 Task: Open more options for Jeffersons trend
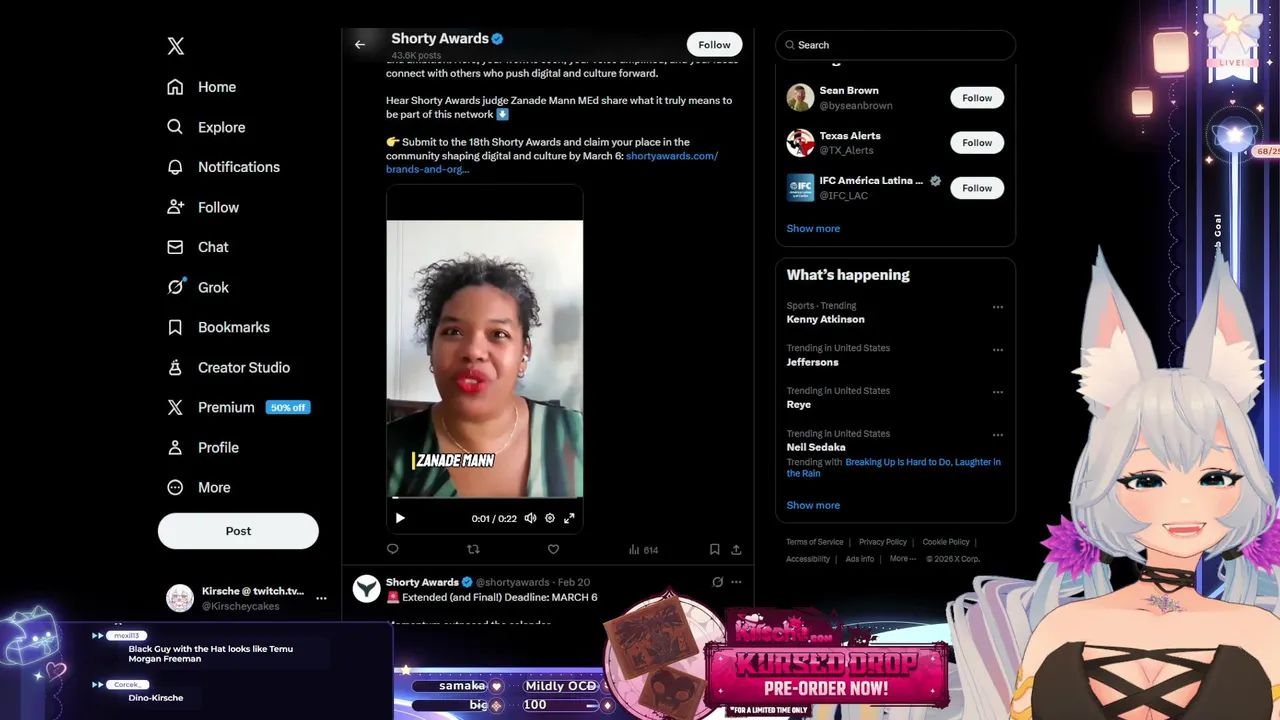coord(997,350)
